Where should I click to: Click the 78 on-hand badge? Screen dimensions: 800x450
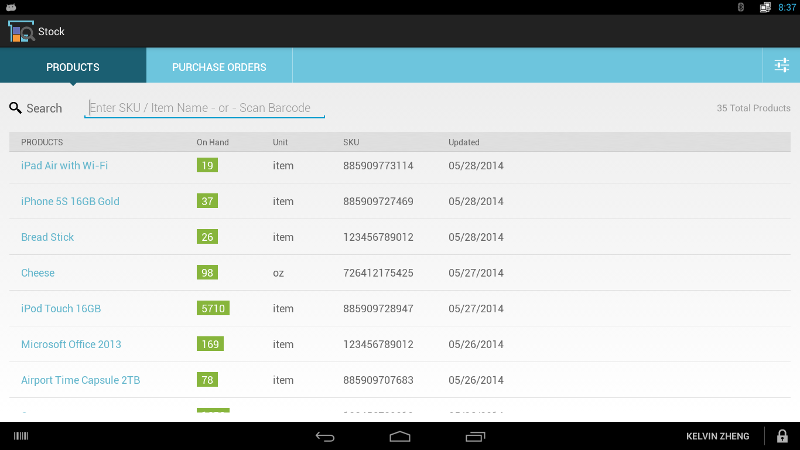(x=207, y=380)
